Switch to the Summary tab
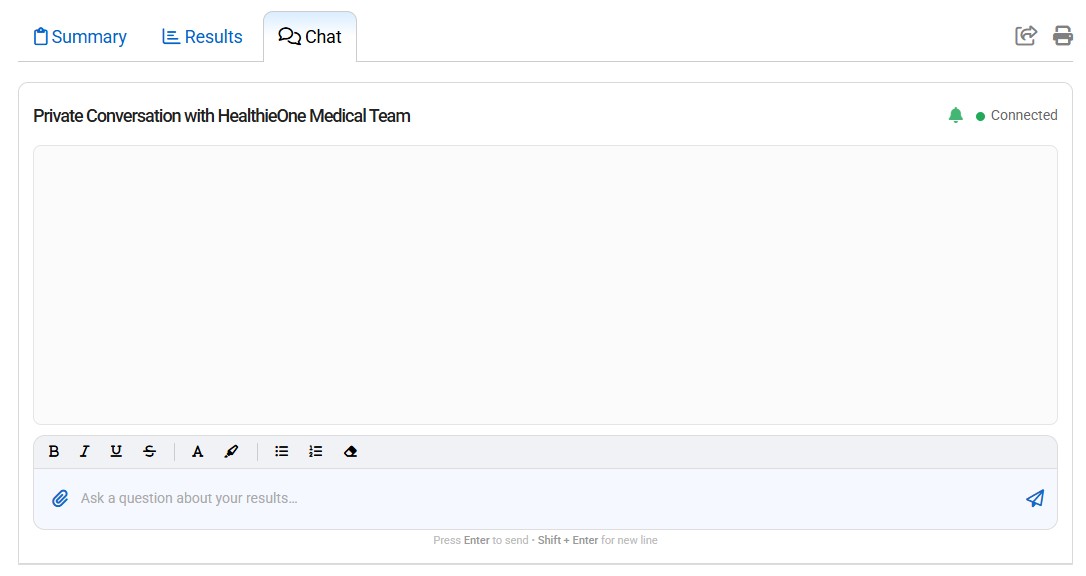The image size is (1086, 576). [80, 37]
